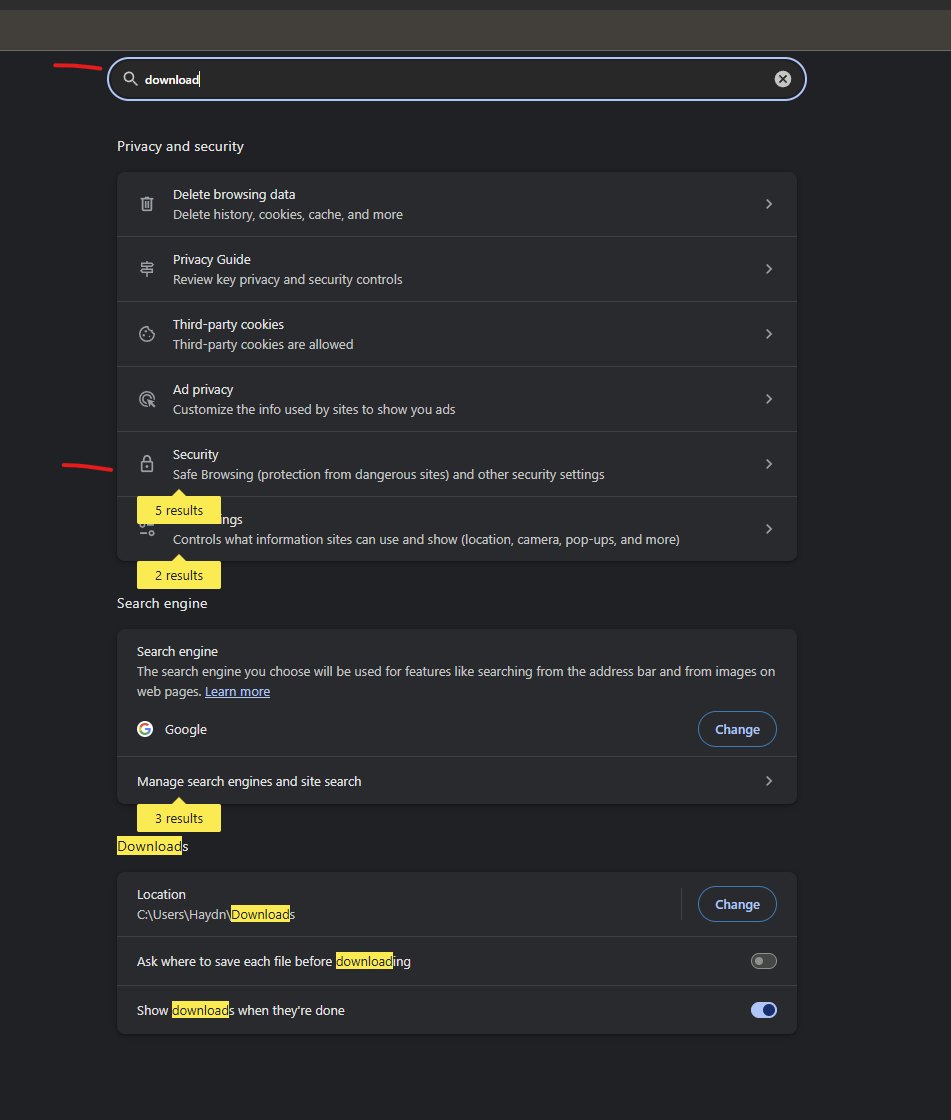The height and width of the screenshot is (1120, 951).
Task: Click the Google logo icon
Action: click(x=145, y=729)
